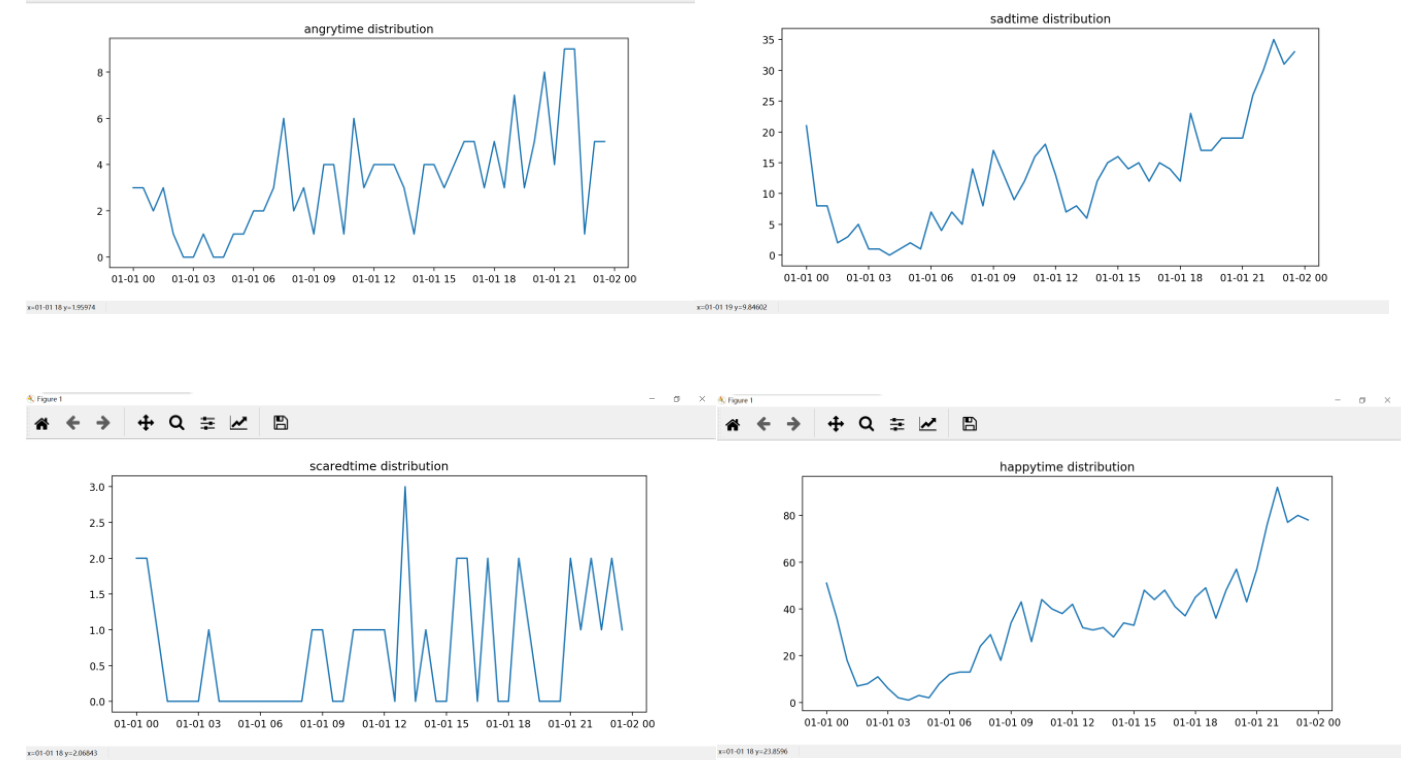Click y-axis label '3.0' in scaredtime plot

click(x=96, y=487)
